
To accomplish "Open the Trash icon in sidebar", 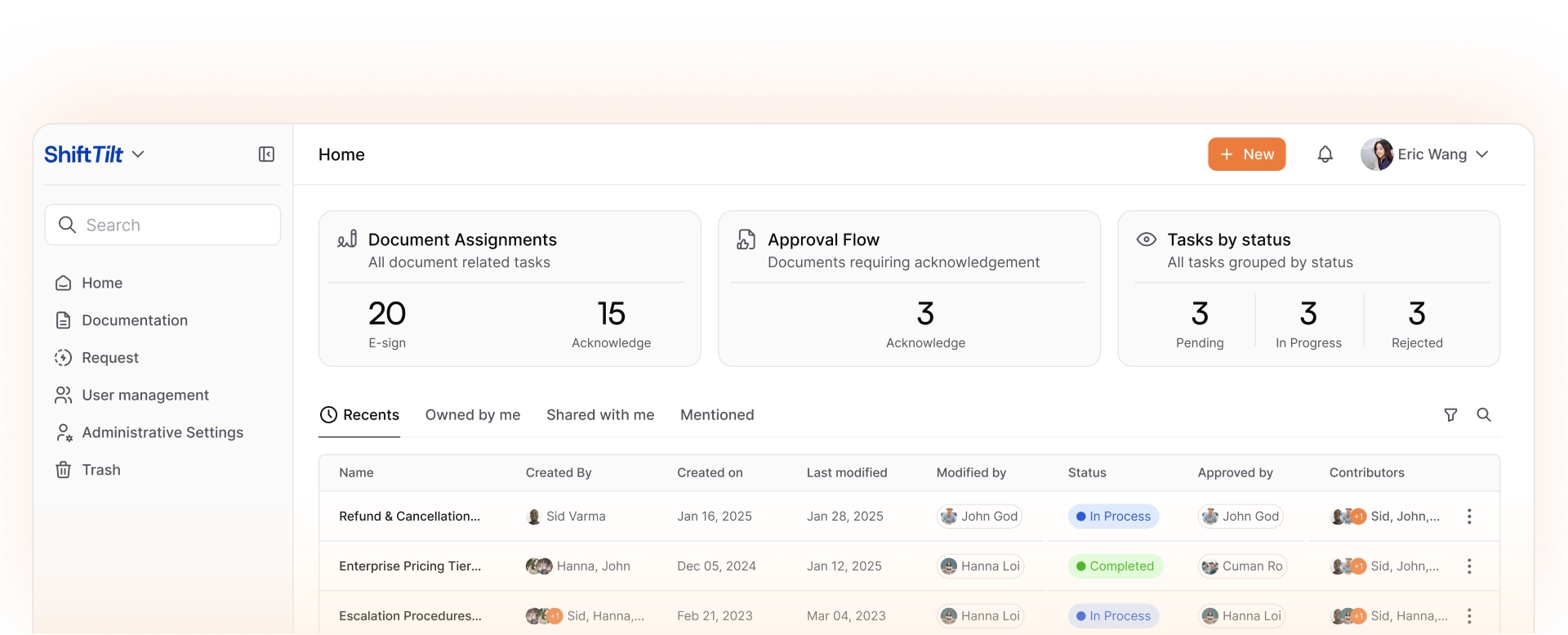I will (63, 470).
